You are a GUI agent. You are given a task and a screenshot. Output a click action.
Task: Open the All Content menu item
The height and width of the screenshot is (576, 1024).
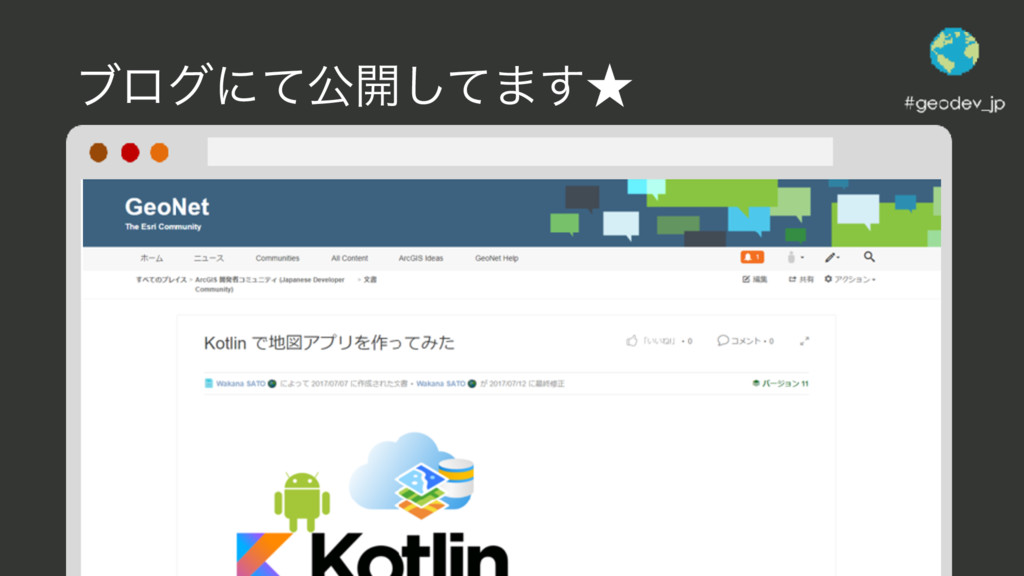[349, 259]
